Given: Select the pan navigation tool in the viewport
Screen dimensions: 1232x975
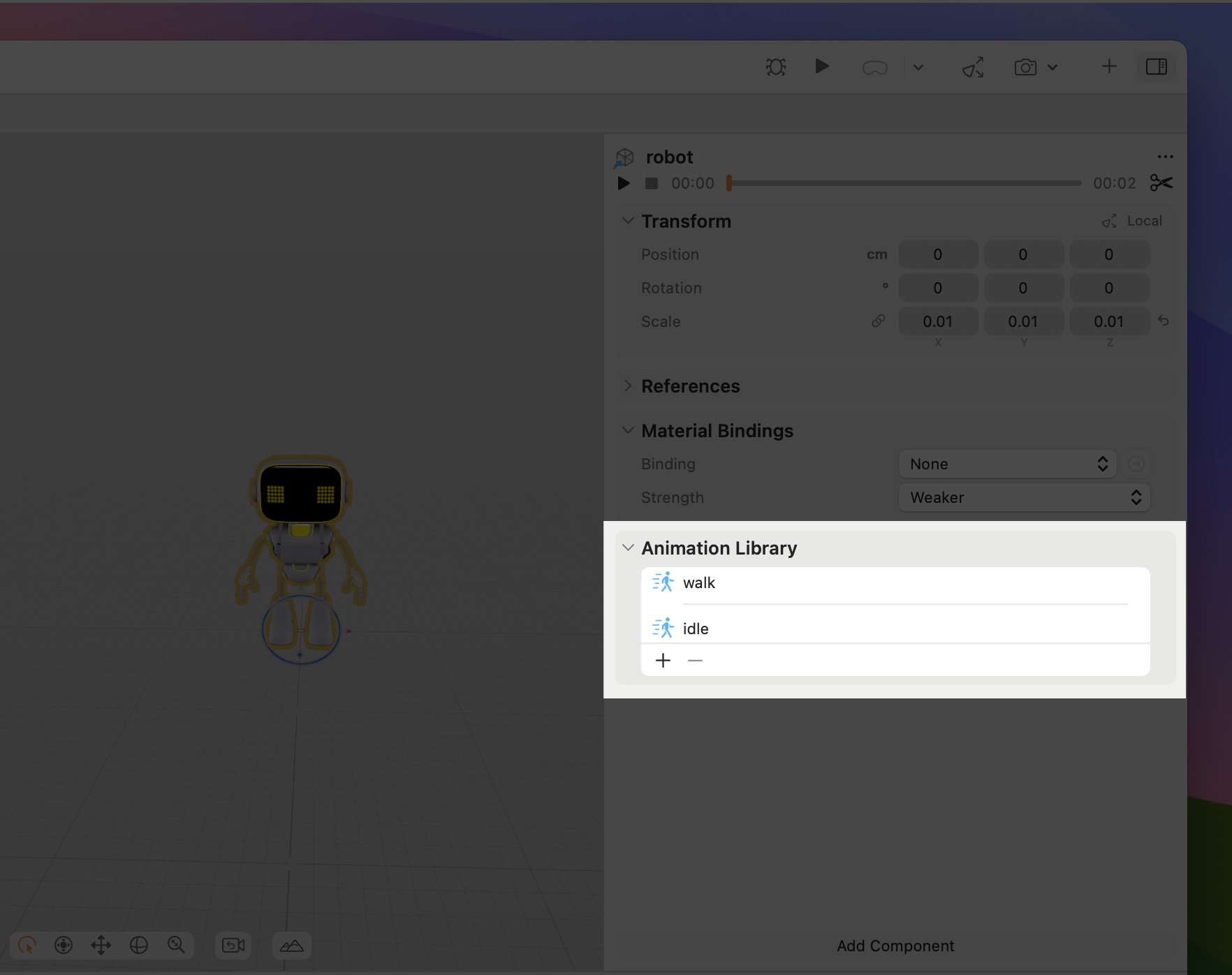Looking at the screenshot, I should pos(101,945).
